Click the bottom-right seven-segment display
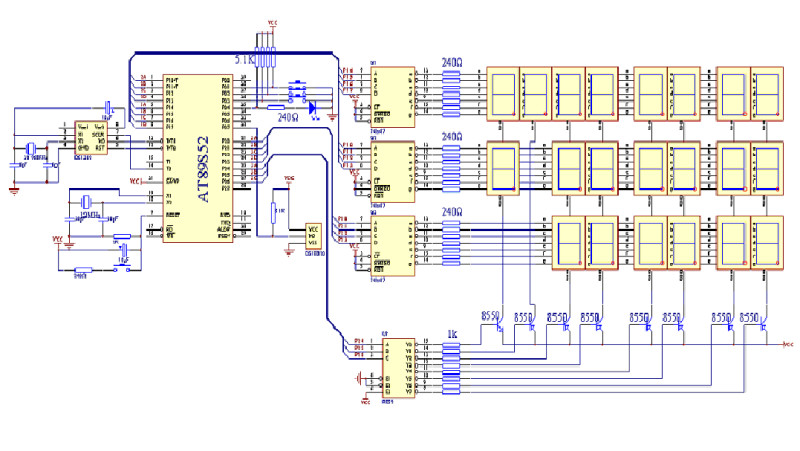 click(766, 243)
